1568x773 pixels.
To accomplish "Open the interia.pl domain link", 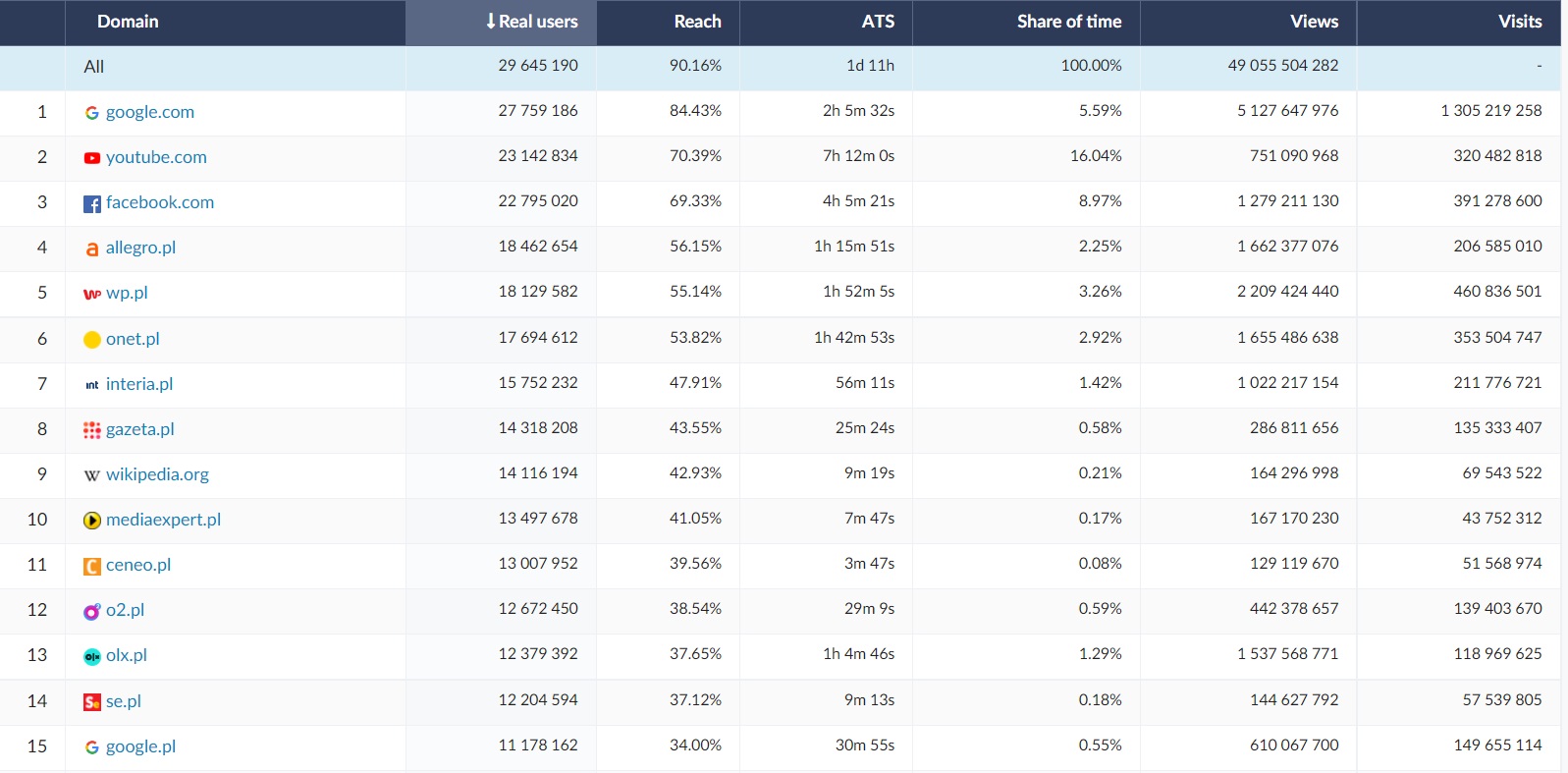I will click(138, 384).
